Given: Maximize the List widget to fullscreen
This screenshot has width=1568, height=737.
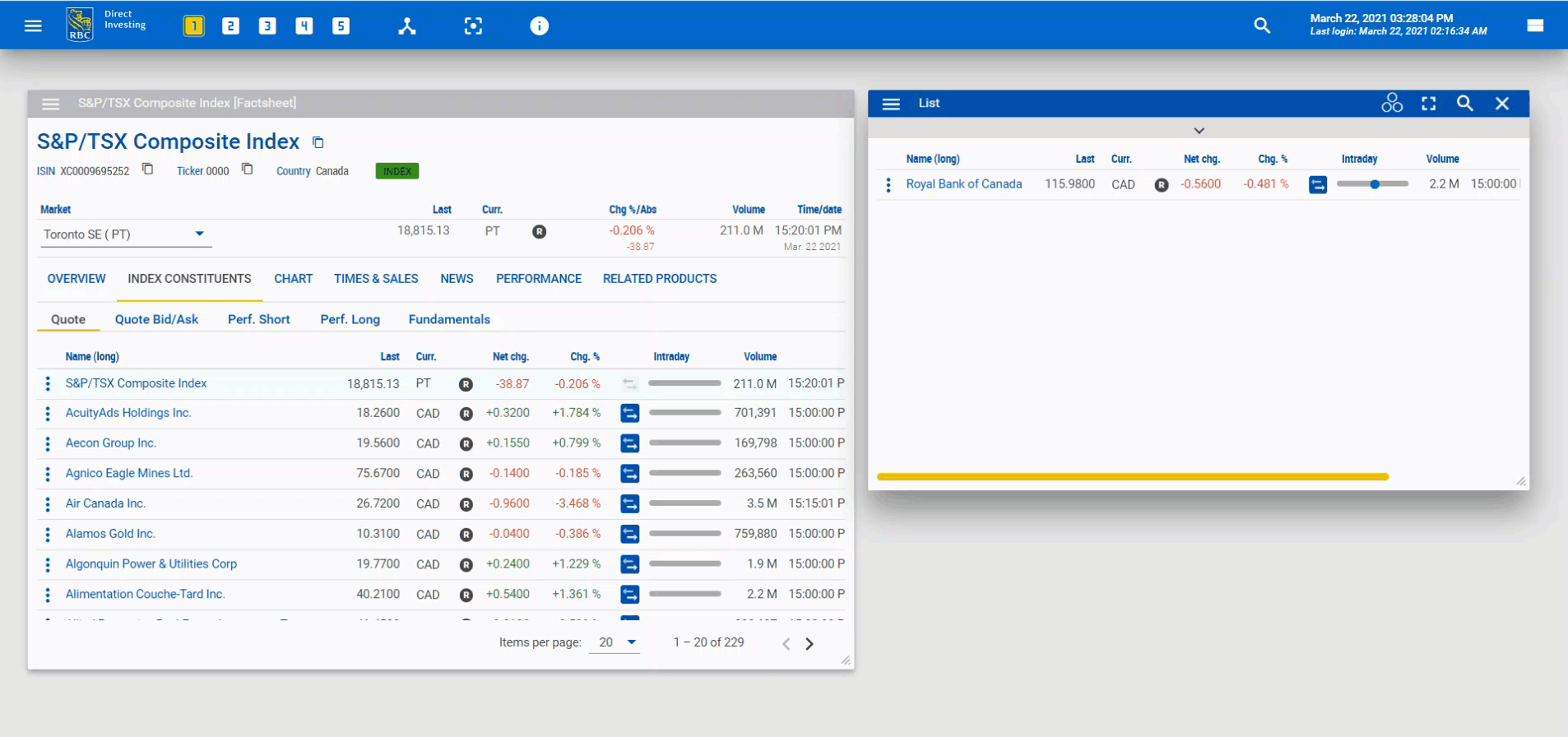Looking at the screenshot, I should [1428, 104].
